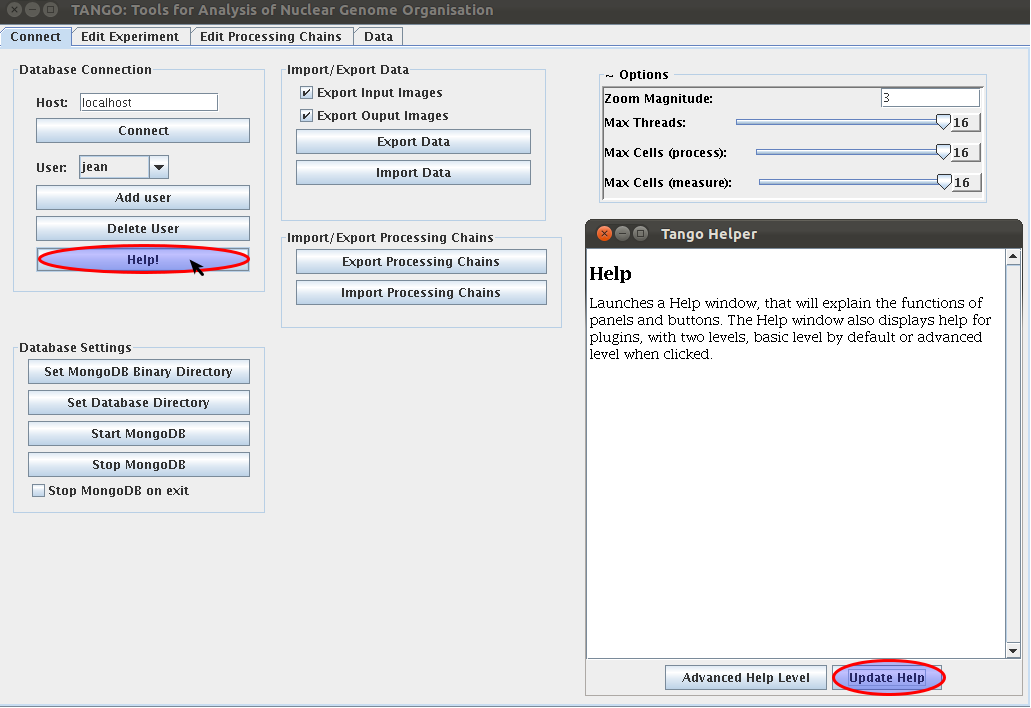Click the Max Cells (process) value 16
Image resolution: width=1031 pixels, height=708 pixels.
tap(965, 153)
